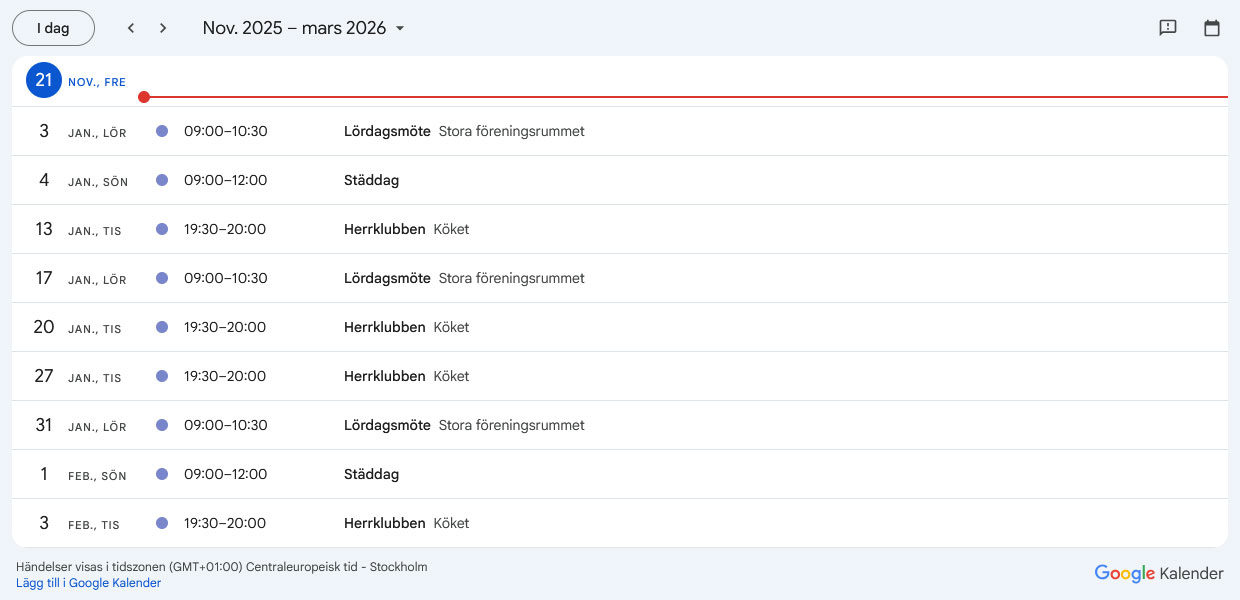Image resolution: width=1240 pixels, height=600 pixels.
Task: Go to previous period with the left chevron
Action: pos(131,28)
